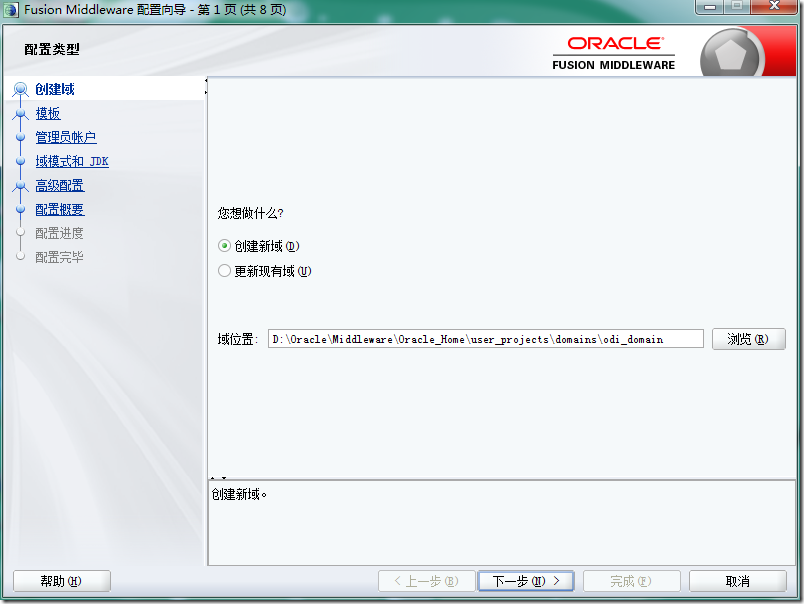Click the 域模式和 JDK step node icon
The height and width of the screenshot is (604, 804).
pyautogui.click(x=21, y=162)
